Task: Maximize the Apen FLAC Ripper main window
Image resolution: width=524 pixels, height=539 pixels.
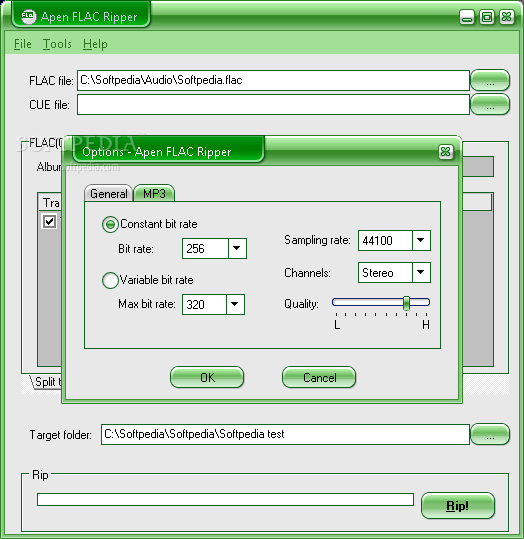Action: [487, 17]
